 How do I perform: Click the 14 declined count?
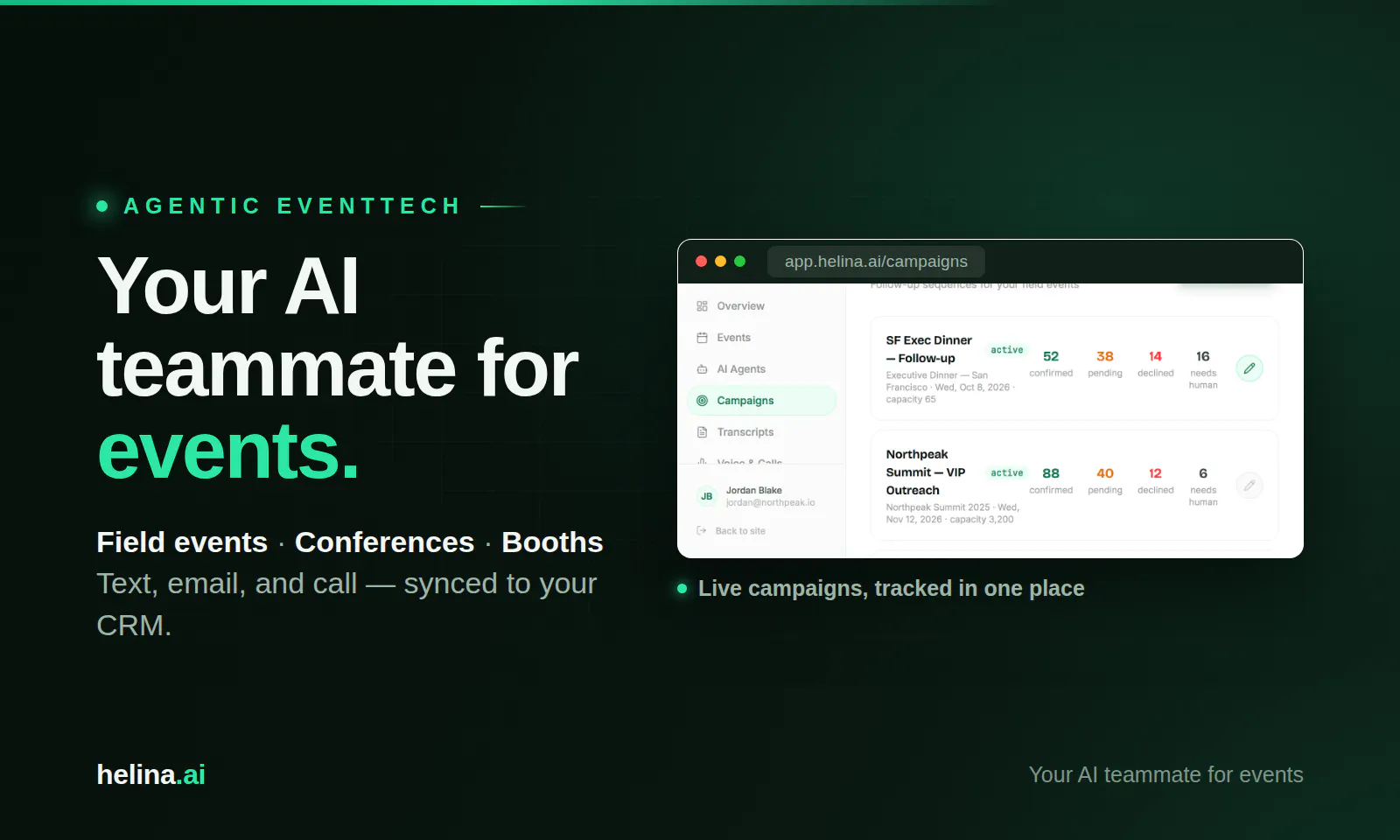pyautogui.click(x=1155, y=364)
